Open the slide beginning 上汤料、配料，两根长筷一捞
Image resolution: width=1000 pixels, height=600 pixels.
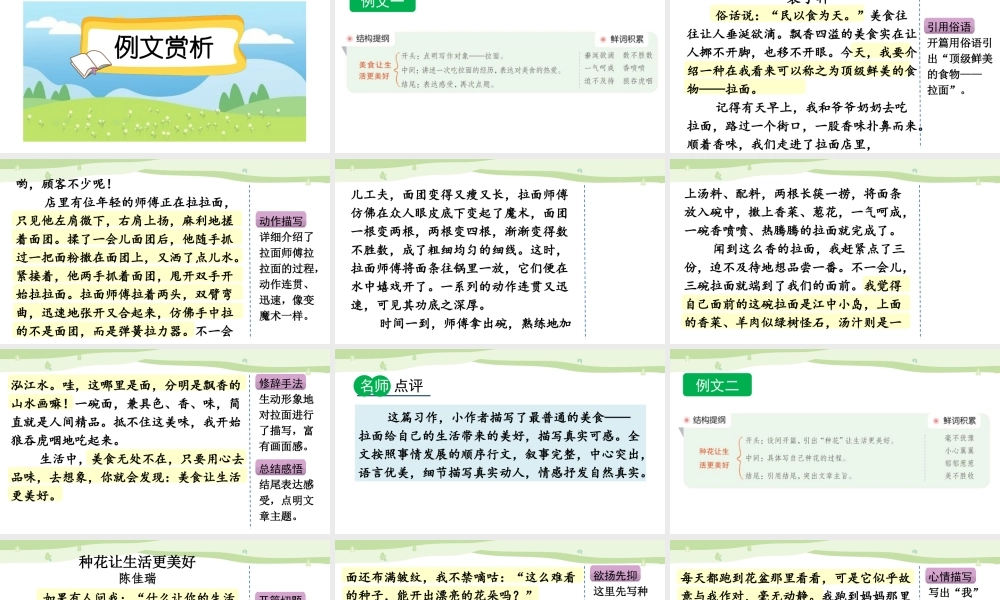pos(835,251)
